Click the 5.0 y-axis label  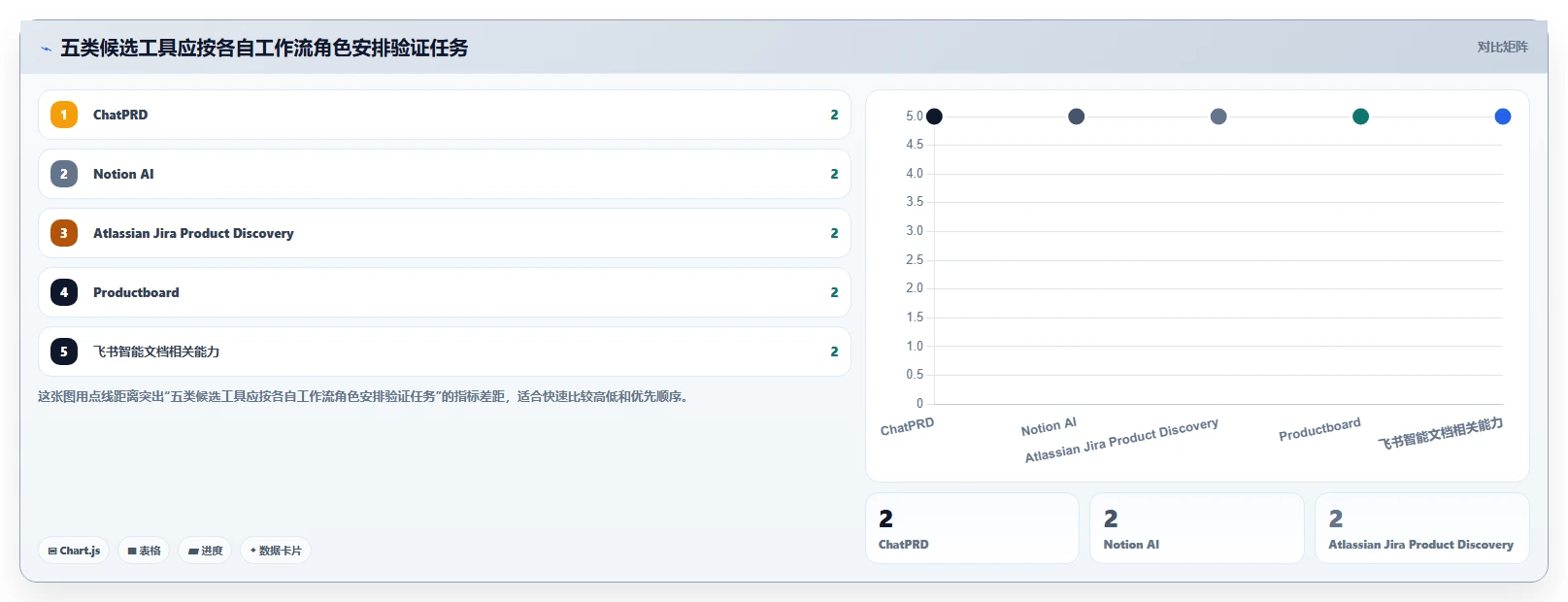coord(915,117)
